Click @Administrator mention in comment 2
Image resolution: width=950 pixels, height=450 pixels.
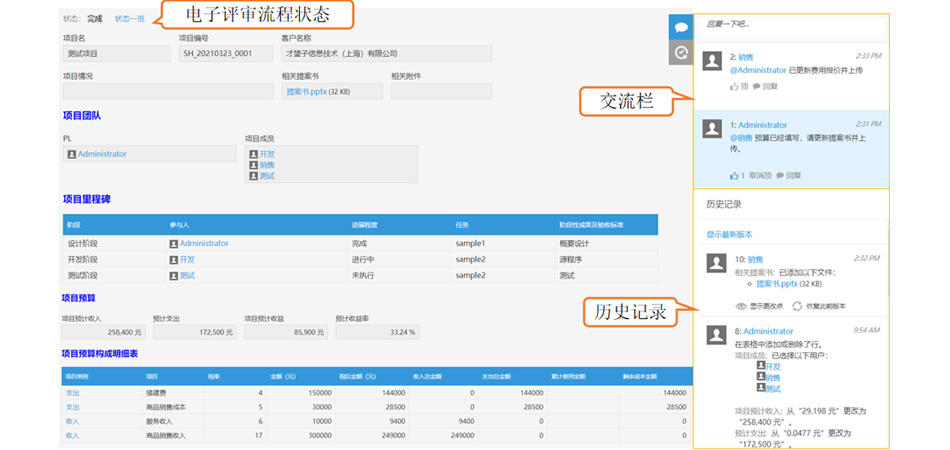(x=758, y=70)
